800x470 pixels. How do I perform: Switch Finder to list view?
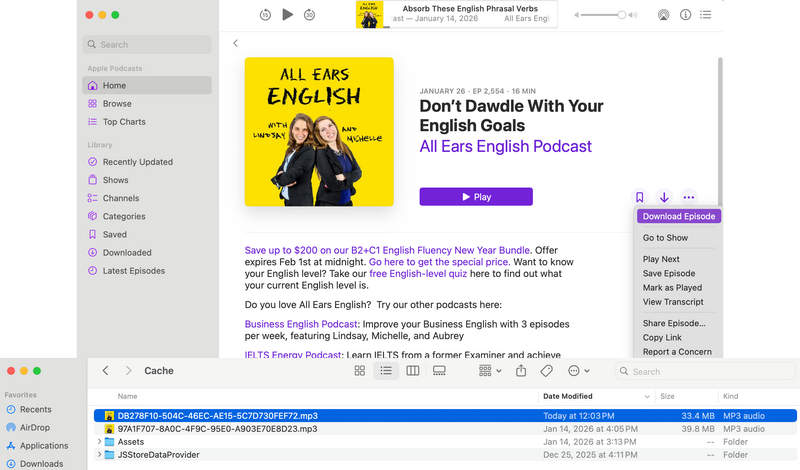[x=386, y=370]
